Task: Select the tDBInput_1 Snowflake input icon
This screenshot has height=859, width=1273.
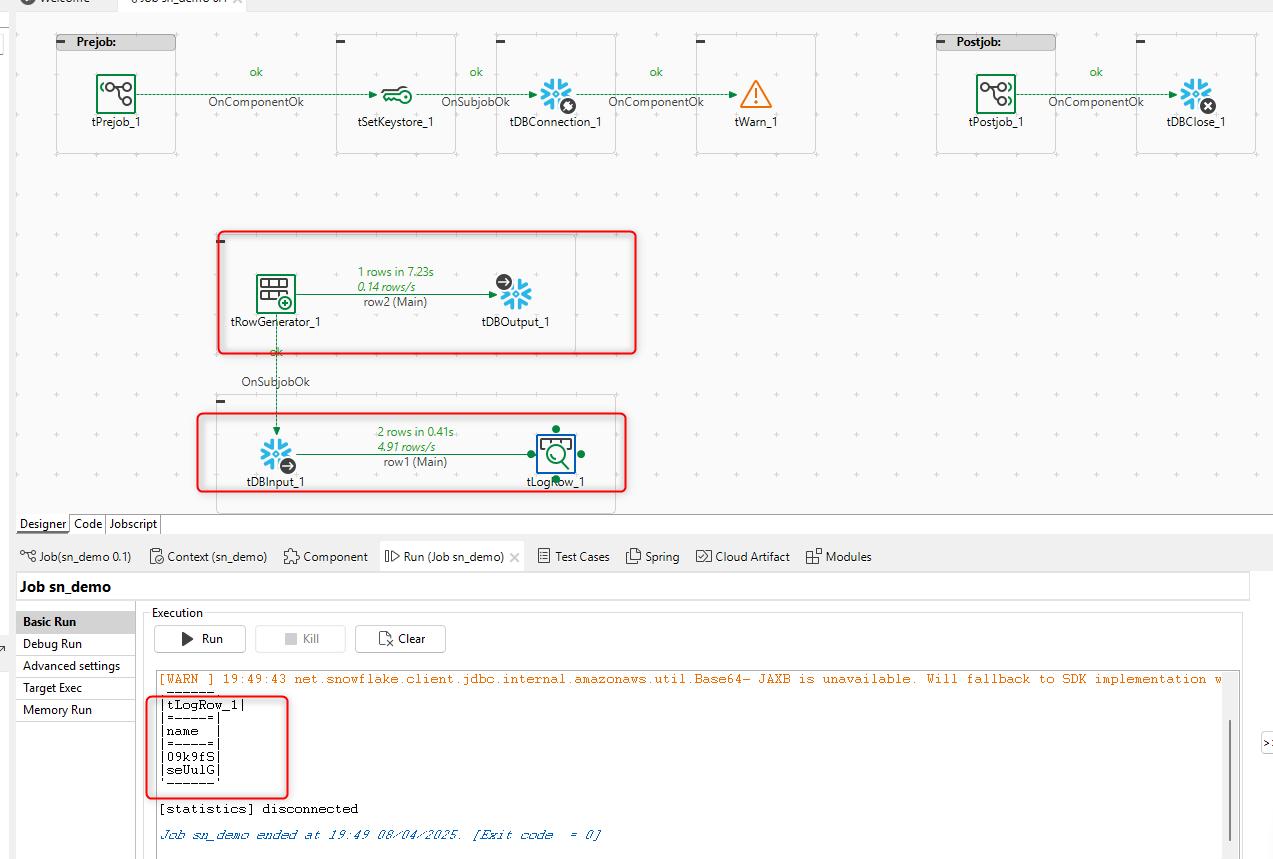Action: [275, 453]
